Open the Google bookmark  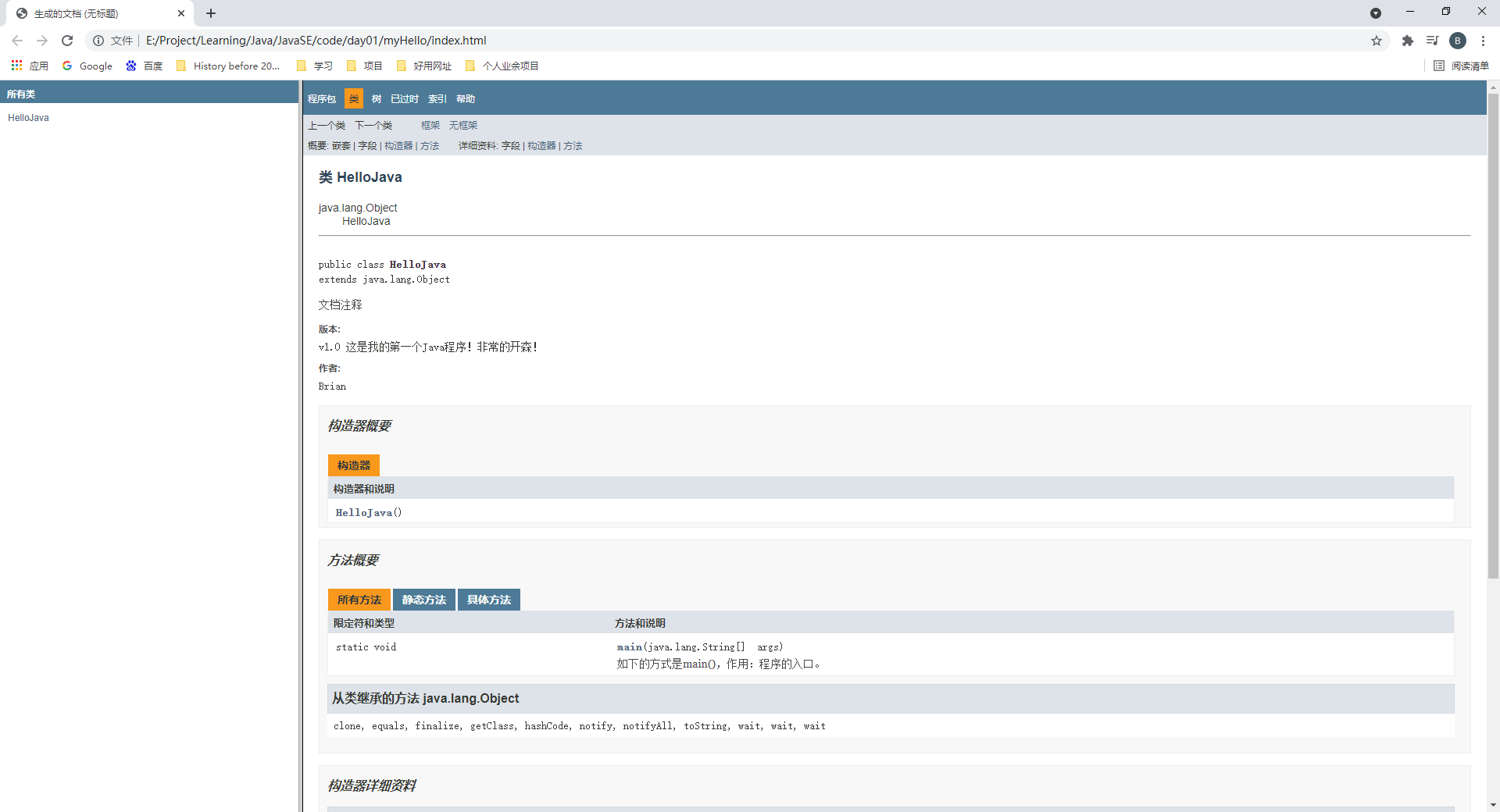[87, 66]
